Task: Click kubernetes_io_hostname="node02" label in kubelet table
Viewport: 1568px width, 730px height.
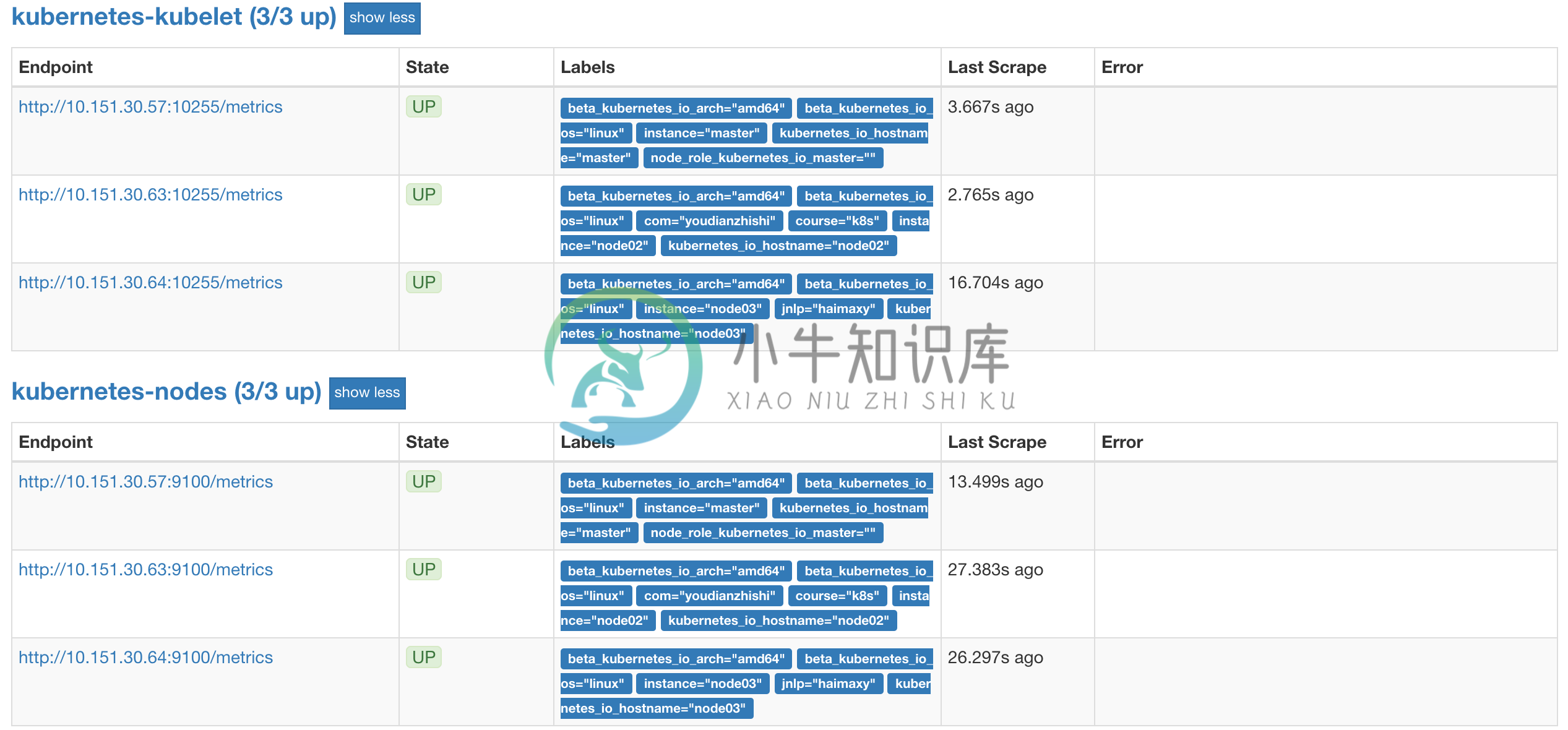Action: click(x=778, y=246)
